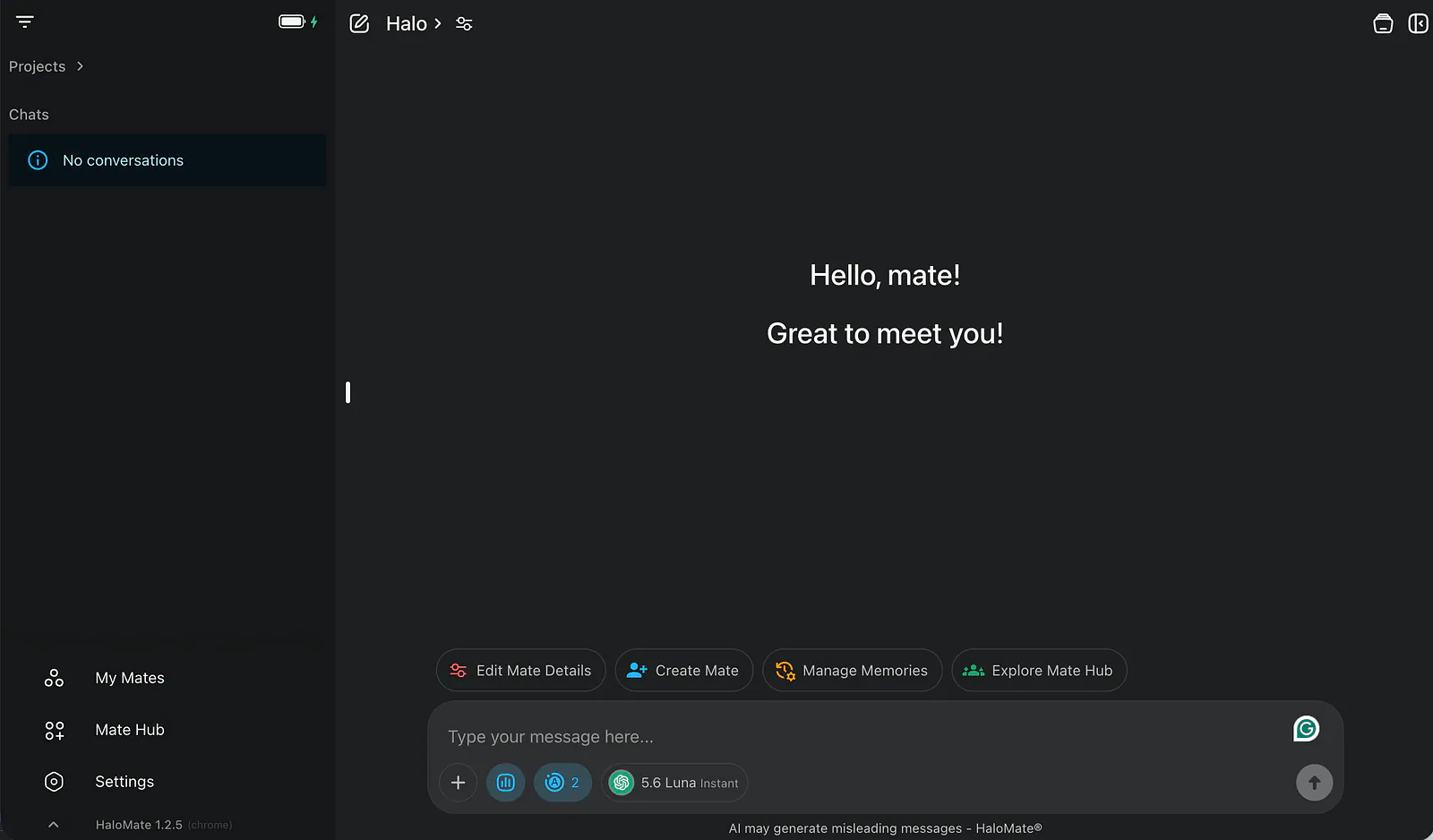The height and width of the screenshot is (840, 1433).
Task: Click the Chats section heading
Action: (29, 115)
